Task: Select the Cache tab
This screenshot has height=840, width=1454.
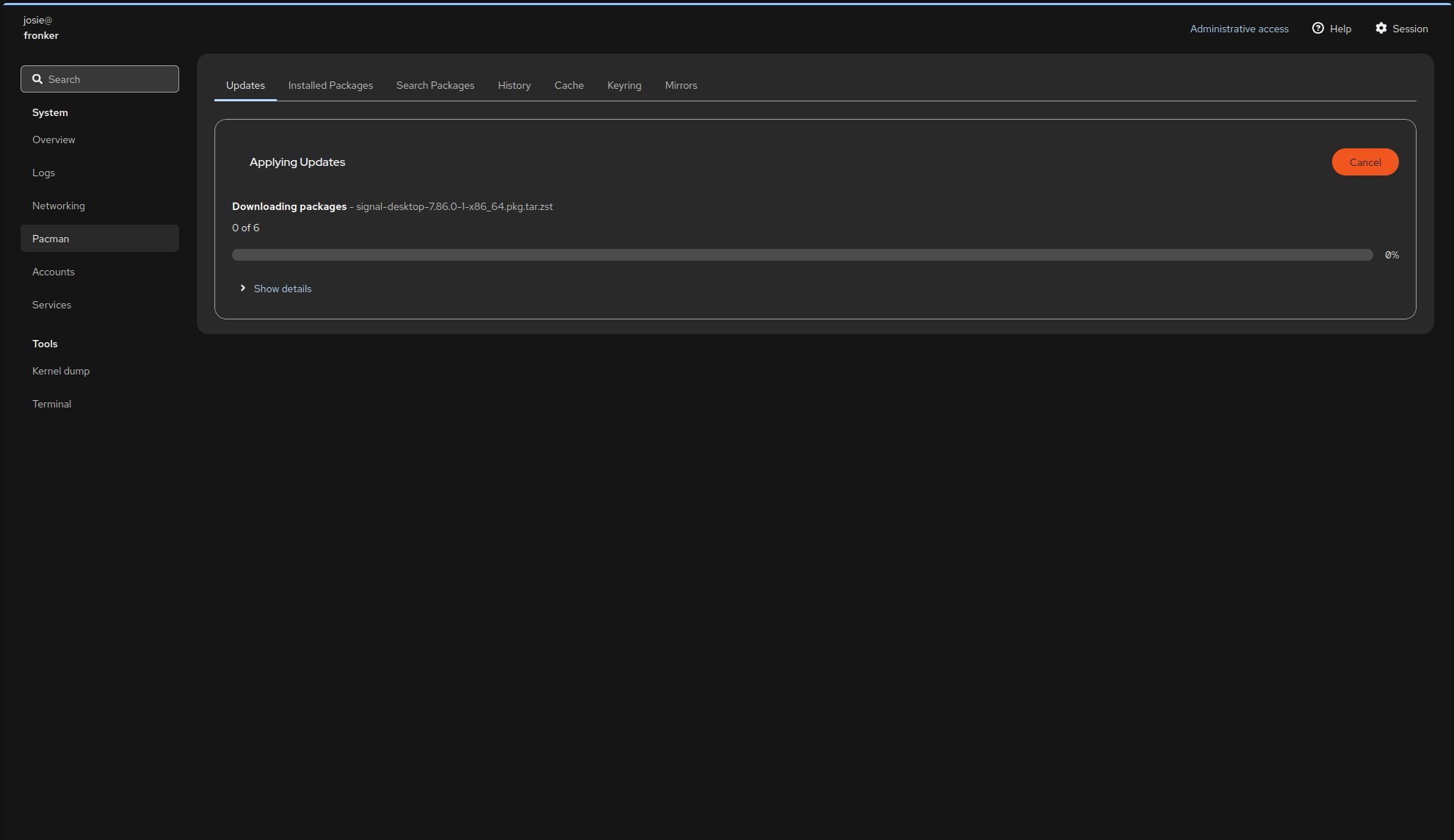Action: [x=569, y=85]
